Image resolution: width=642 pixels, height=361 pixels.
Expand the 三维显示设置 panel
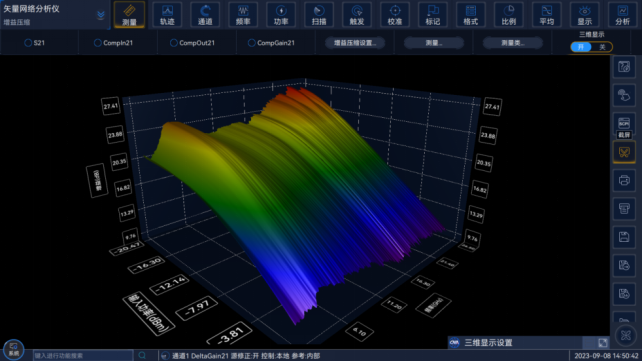click(x=602, y=343)
